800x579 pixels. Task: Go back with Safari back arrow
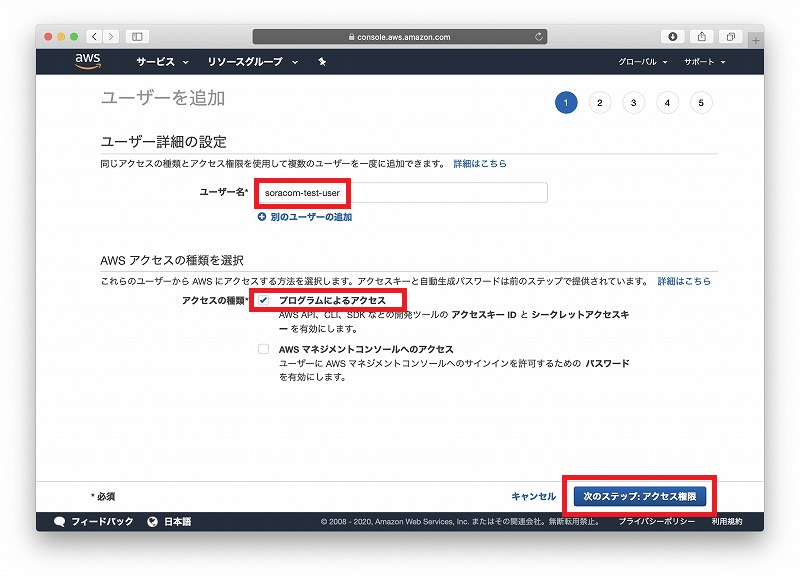pos(94,36)
